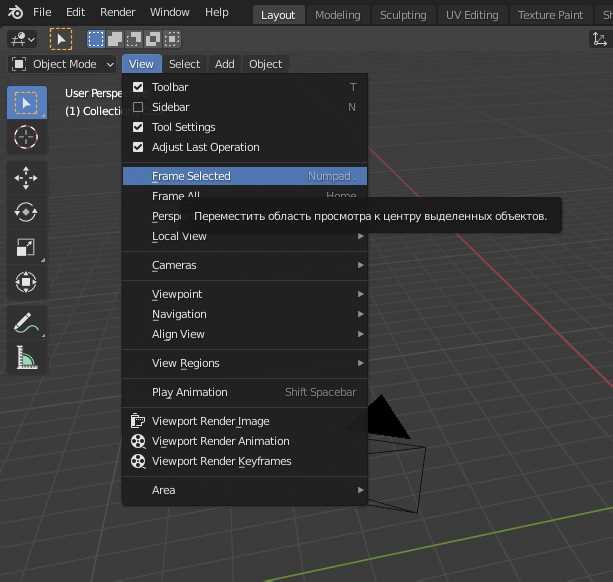The width and height of the screenshot is (613, 582).
Task: Expand the View Regions submenu
Action: click(x=245, y=363)
